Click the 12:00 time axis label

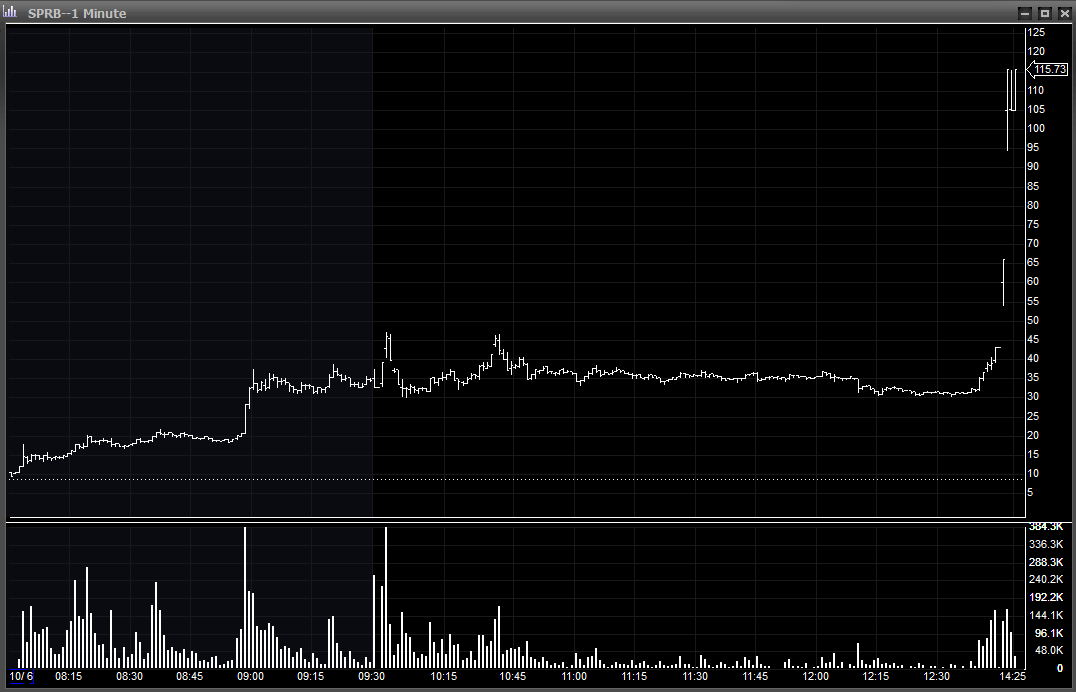(x=815, y=676)
